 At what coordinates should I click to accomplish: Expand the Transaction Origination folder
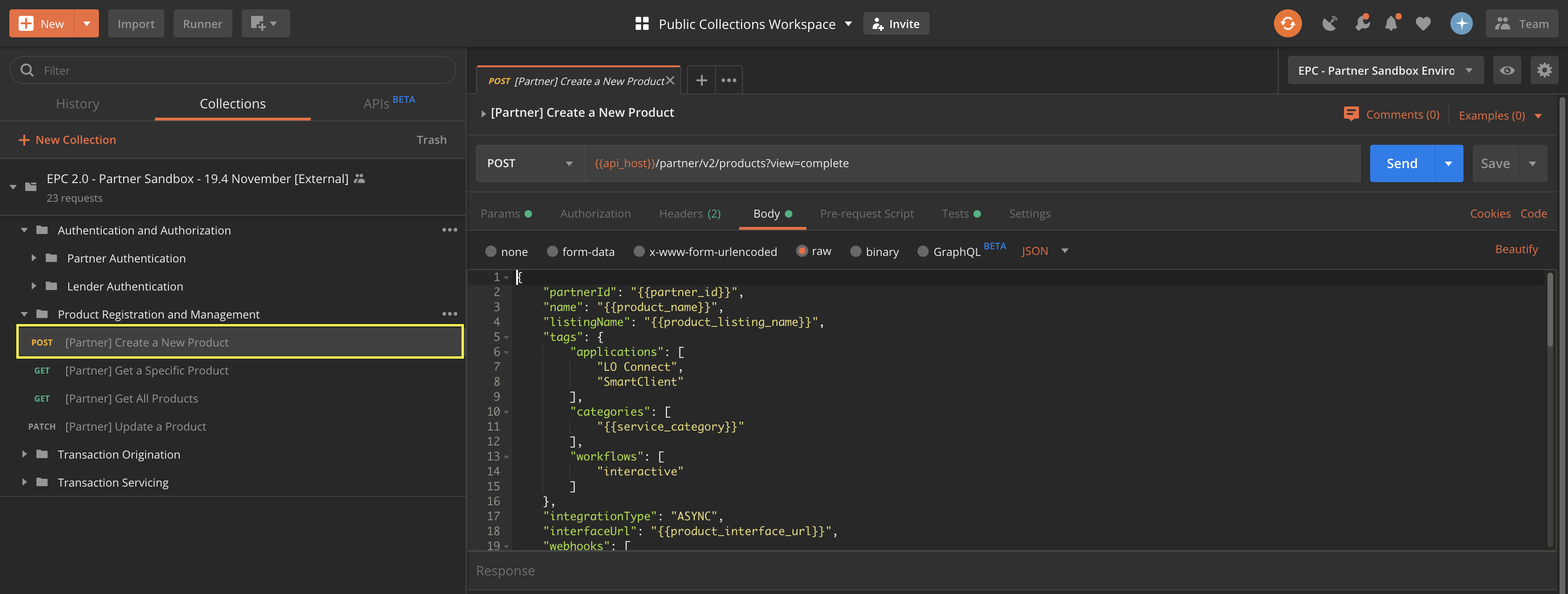click(x=24, y=454)
